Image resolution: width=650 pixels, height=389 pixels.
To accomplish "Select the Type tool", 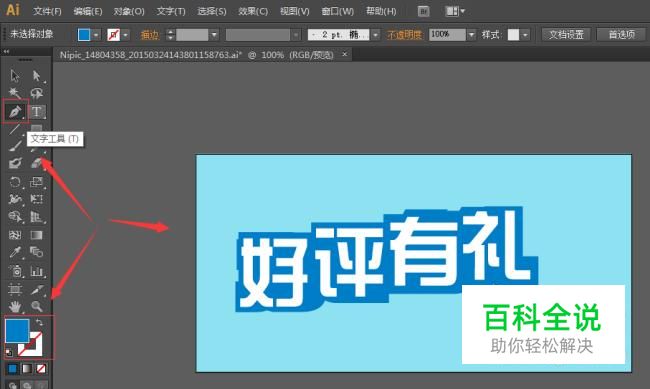I will [x=36, y=111].
